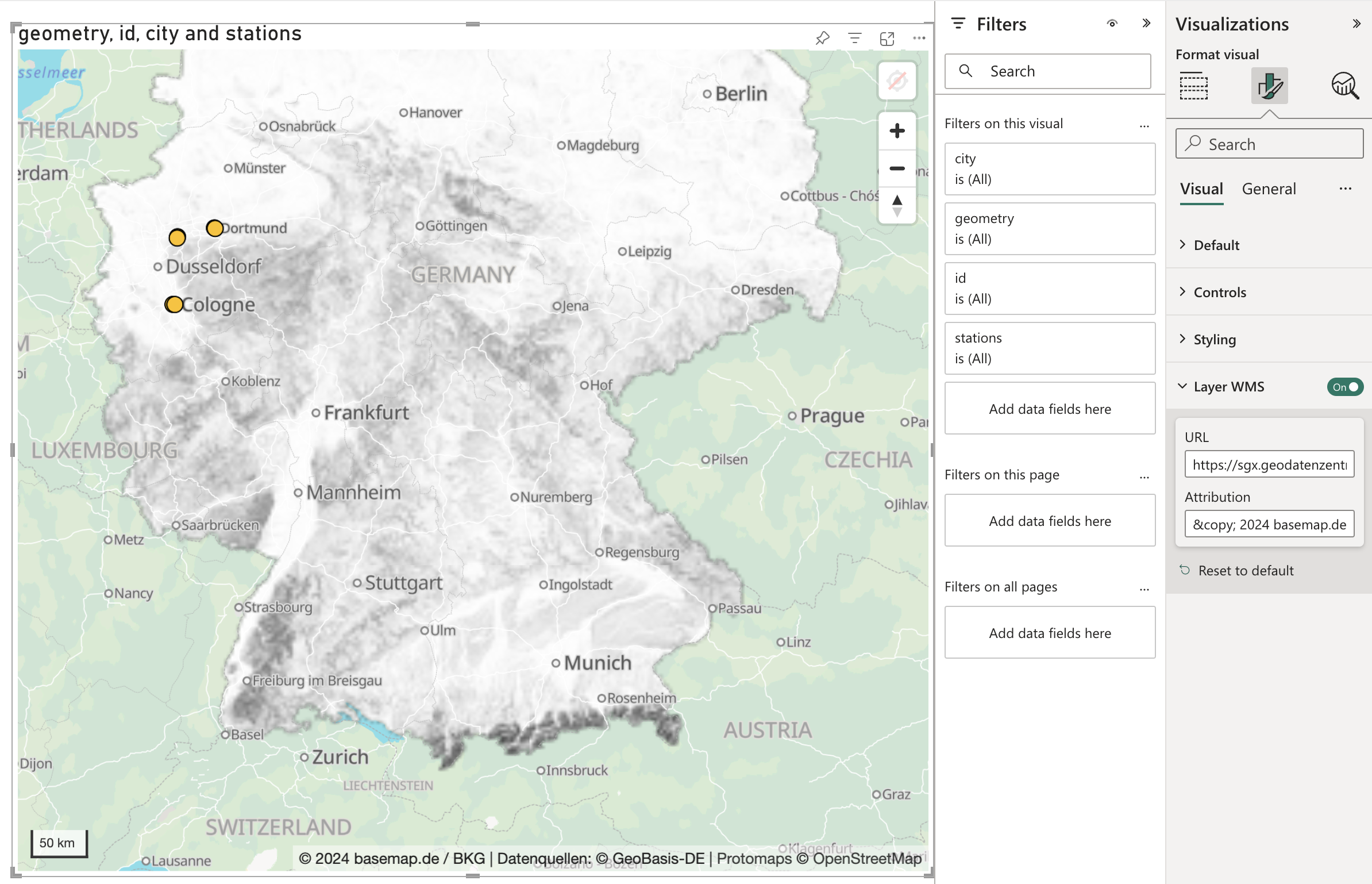The width and height of the screenshot is (1372, 884).
Task: Click Reset to default
Action: pyautogui.click(x=1246, y=570)
